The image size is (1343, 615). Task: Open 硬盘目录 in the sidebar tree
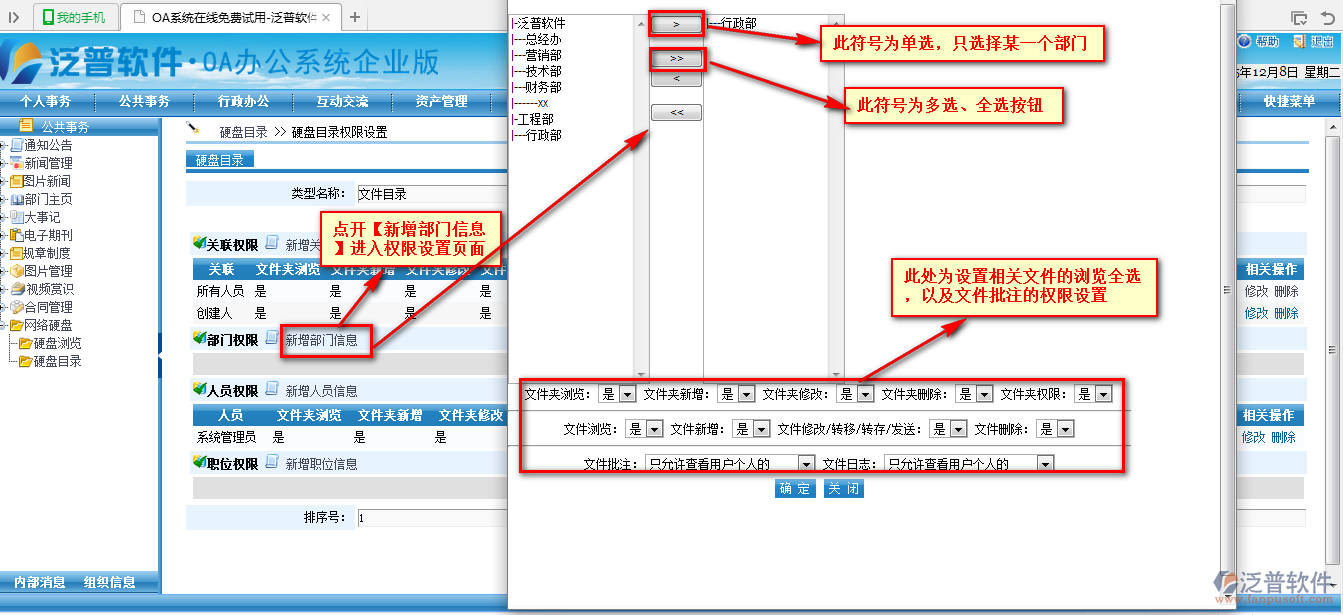58,361
